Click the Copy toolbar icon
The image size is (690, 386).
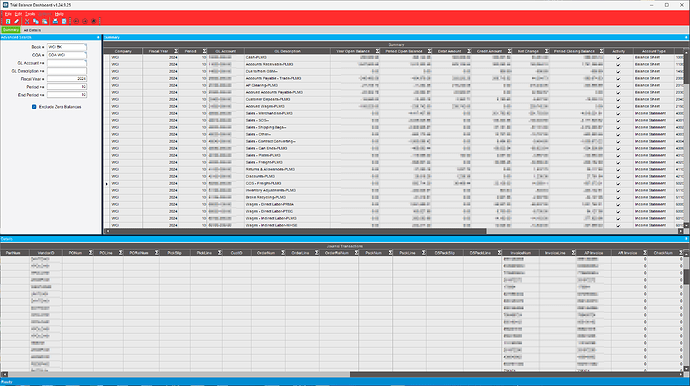pyautogui.click(x=36, y=21)
